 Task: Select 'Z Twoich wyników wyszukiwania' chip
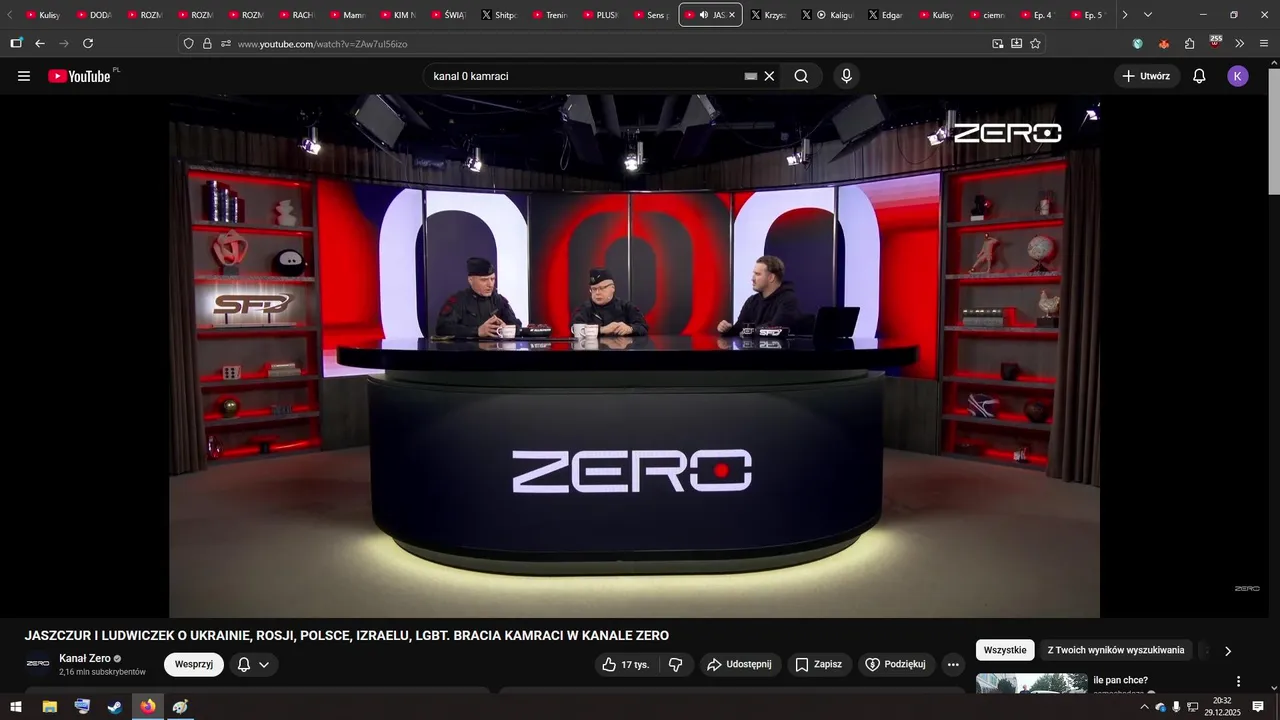tap(1116, 650)
